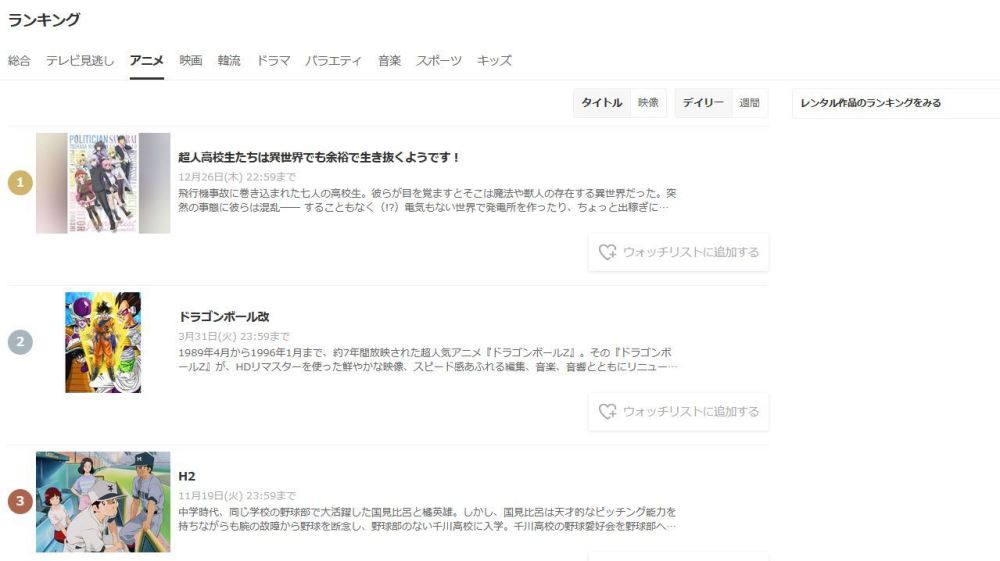Open the キッズ tab

coord(494,61)
